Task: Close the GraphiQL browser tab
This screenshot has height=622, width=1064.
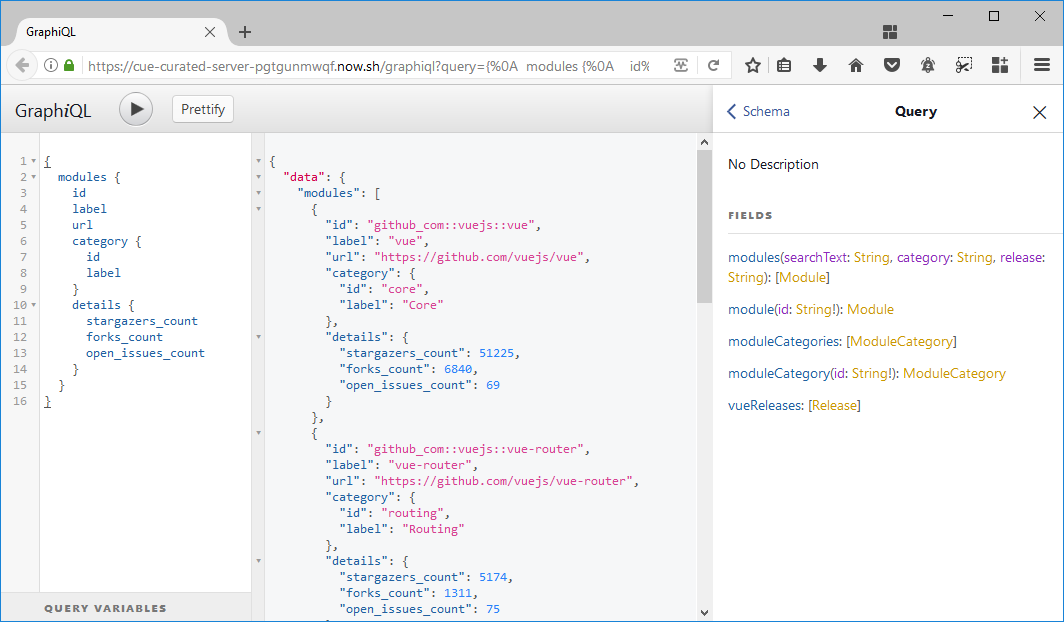Action: 210,32
